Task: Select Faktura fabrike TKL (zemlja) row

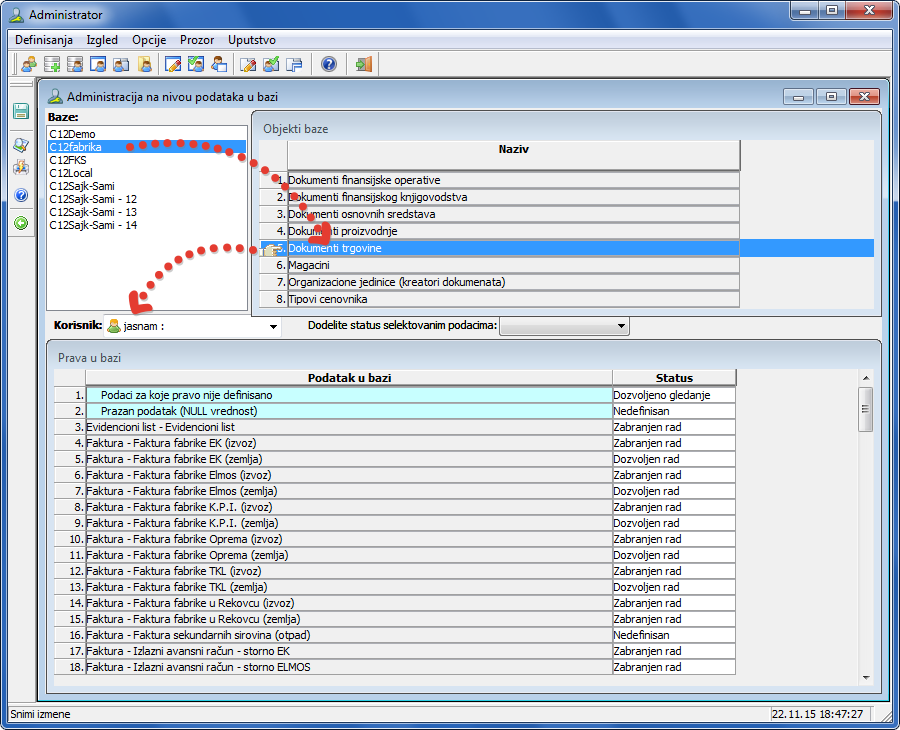Action: (349, 587)
